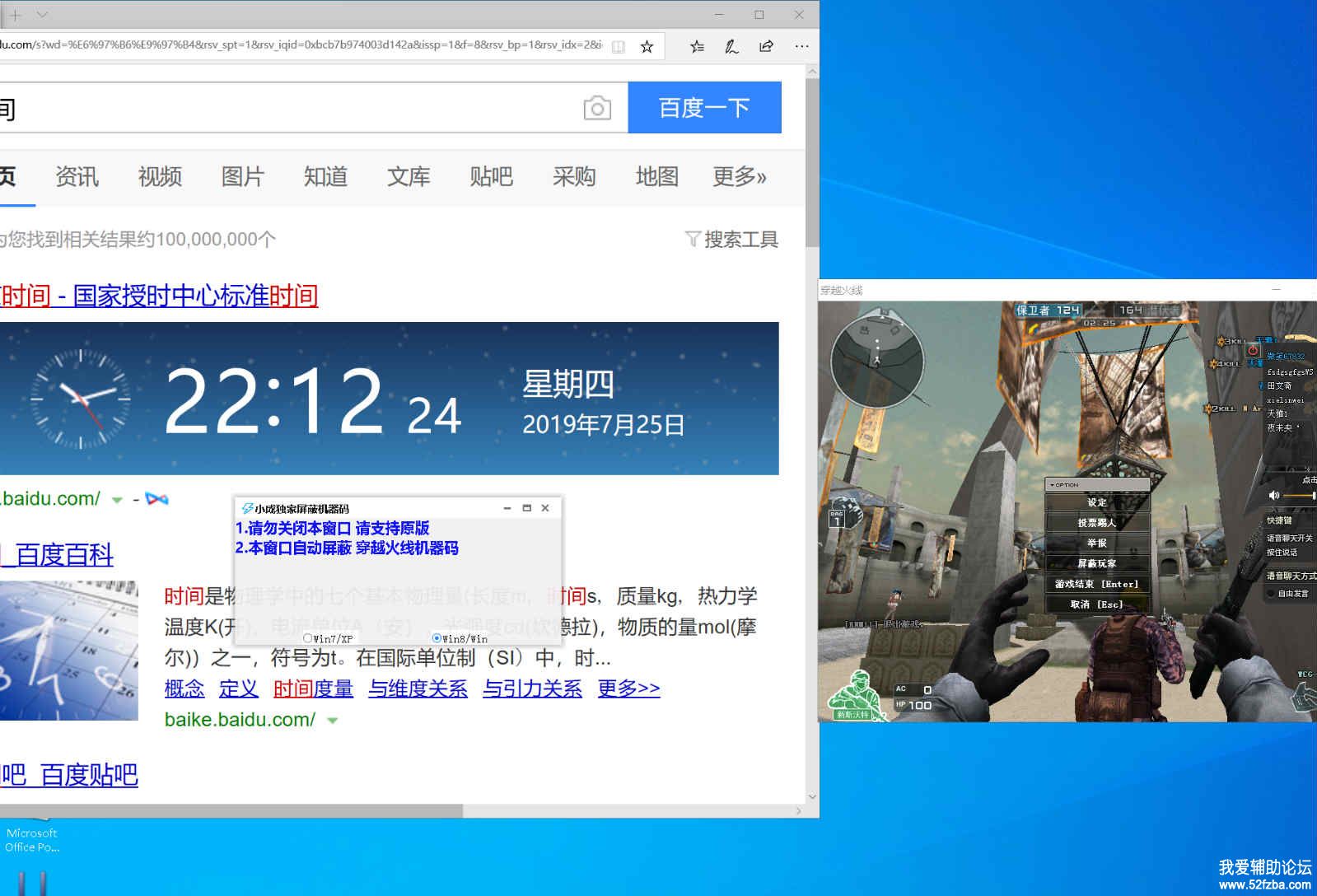Click the Add notes pen icon
Screen dimensions: 1317x896
731,47
